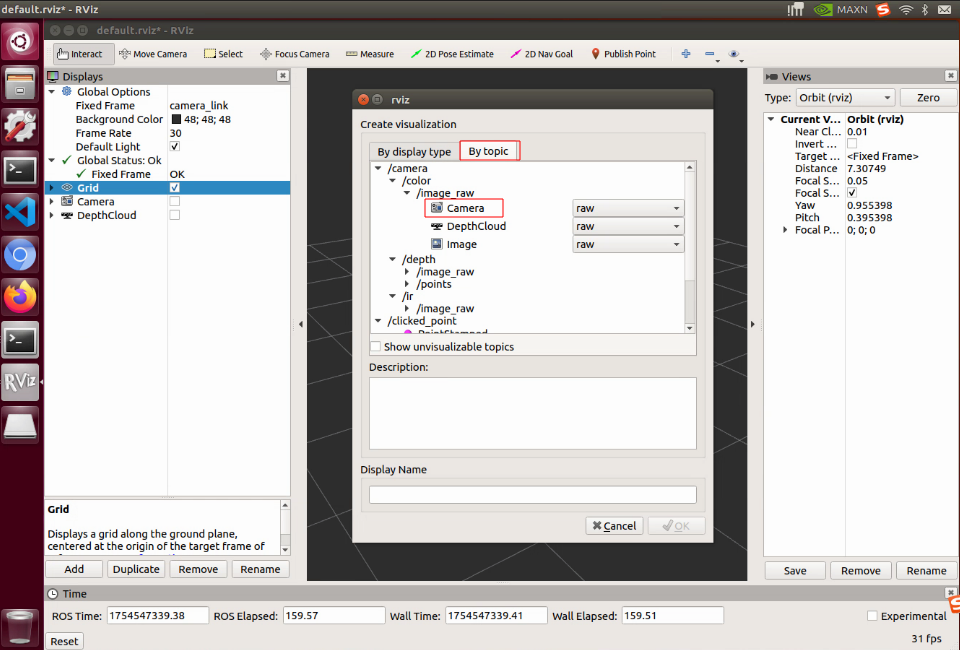Open the Trash in dock
This screenshot has width=960, height=650.
coord(20,627)
